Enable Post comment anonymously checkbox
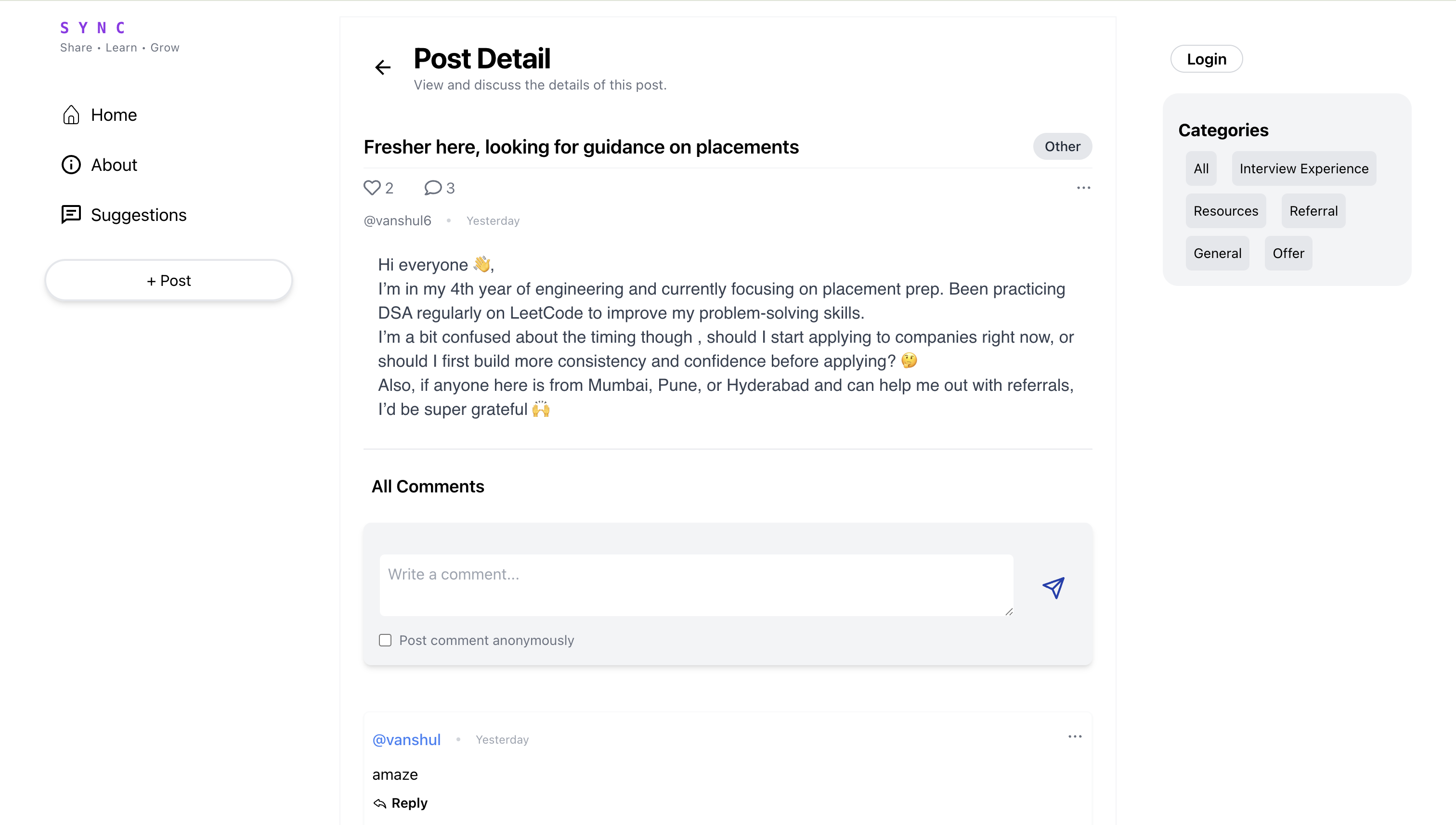The height and width of the screenshot is (825, 1456). (x=385, y=640)
